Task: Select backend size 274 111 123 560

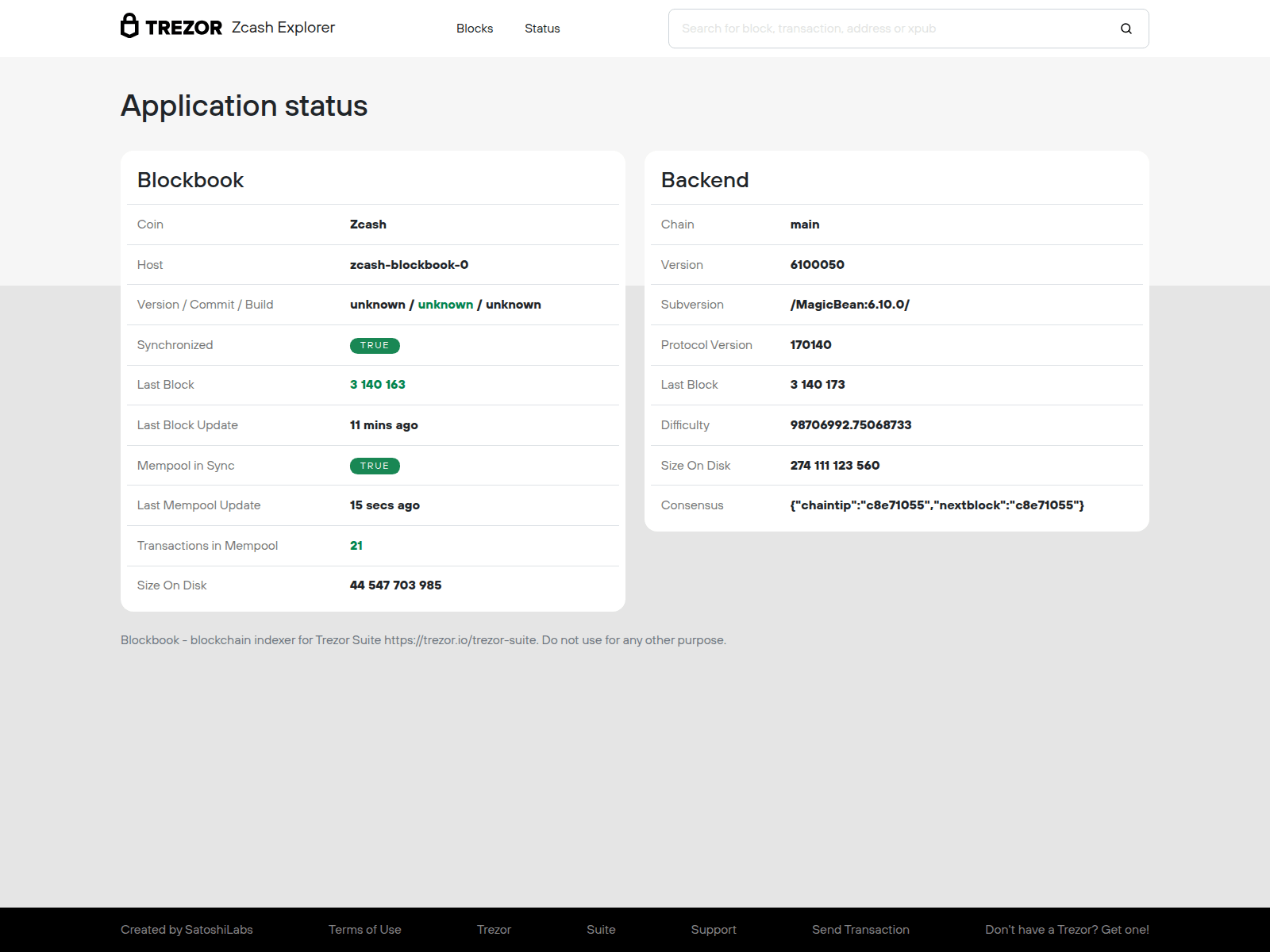Action: [835, 466]
